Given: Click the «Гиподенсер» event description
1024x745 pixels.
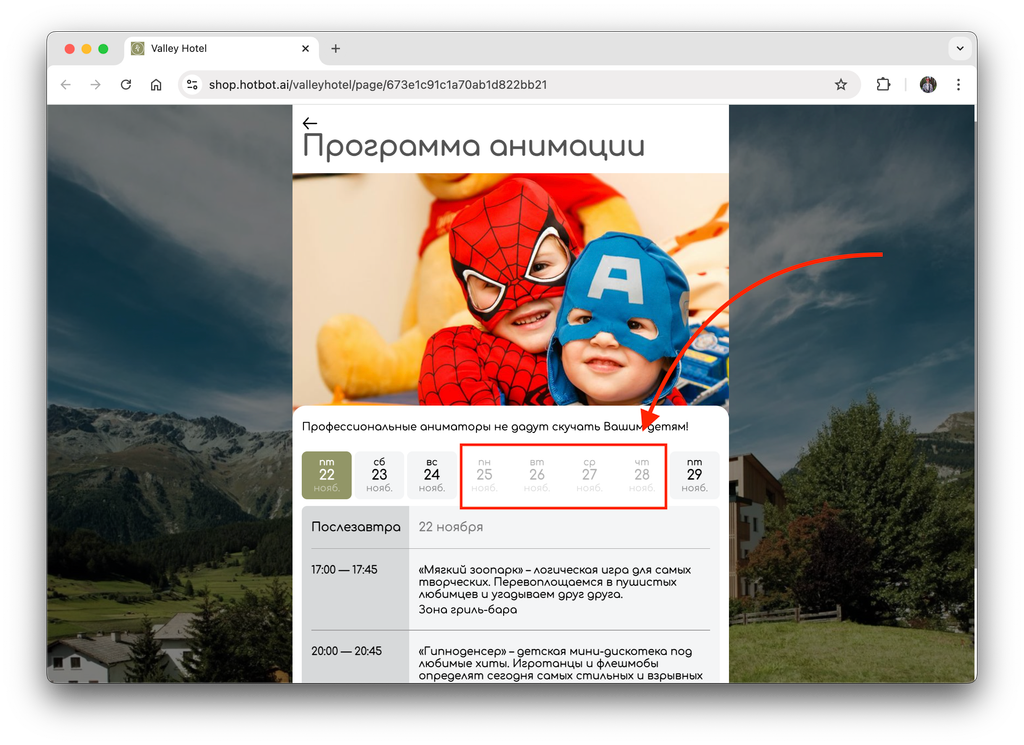Looking at the screenshot, I should [x=560, y=663].
